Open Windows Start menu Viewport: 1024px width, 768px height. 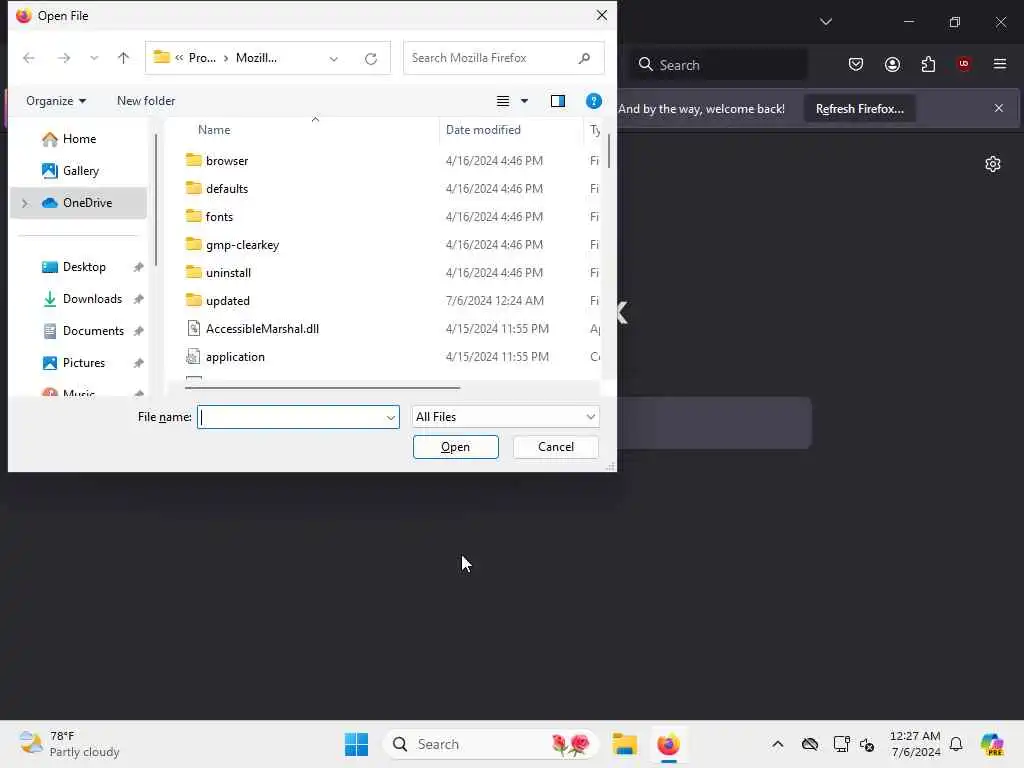pos(357,744)
